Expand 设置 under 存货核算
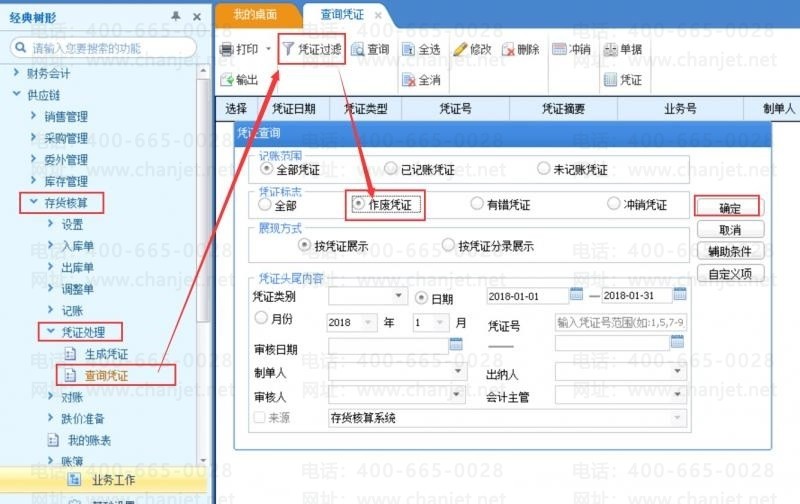Viewport: 800px width, 504px height. point(50,223)
